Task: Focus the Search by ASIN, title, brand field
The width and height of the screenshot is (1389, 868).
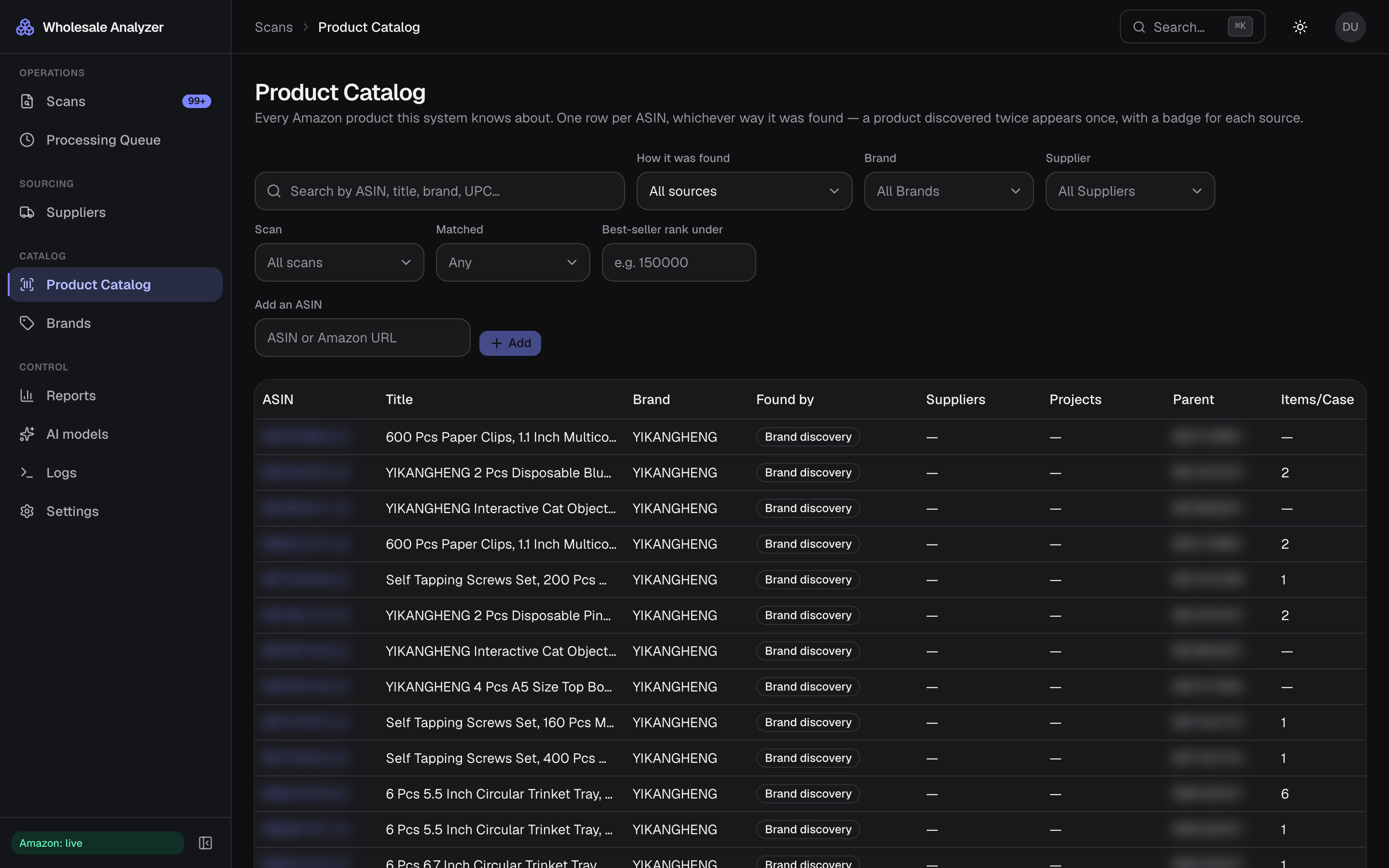Action: pyautogui.click(x=440, y=191)
